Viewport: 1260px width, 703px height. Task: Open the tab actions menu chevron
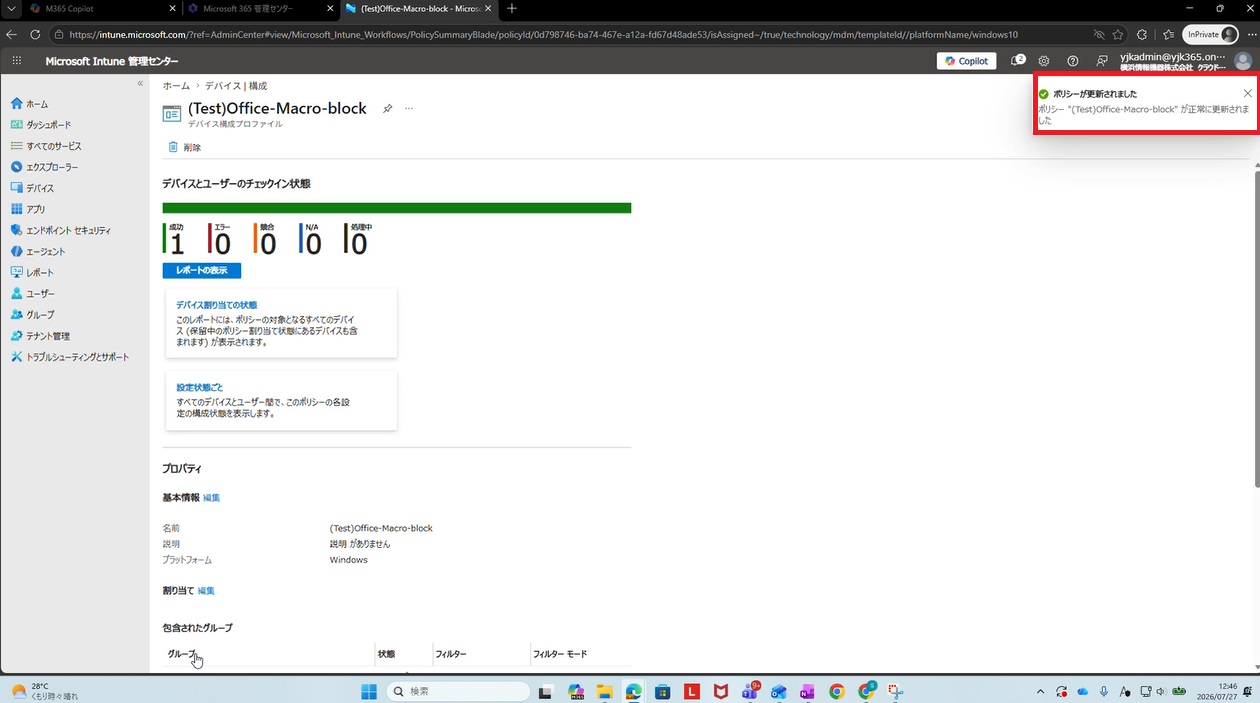10,9
